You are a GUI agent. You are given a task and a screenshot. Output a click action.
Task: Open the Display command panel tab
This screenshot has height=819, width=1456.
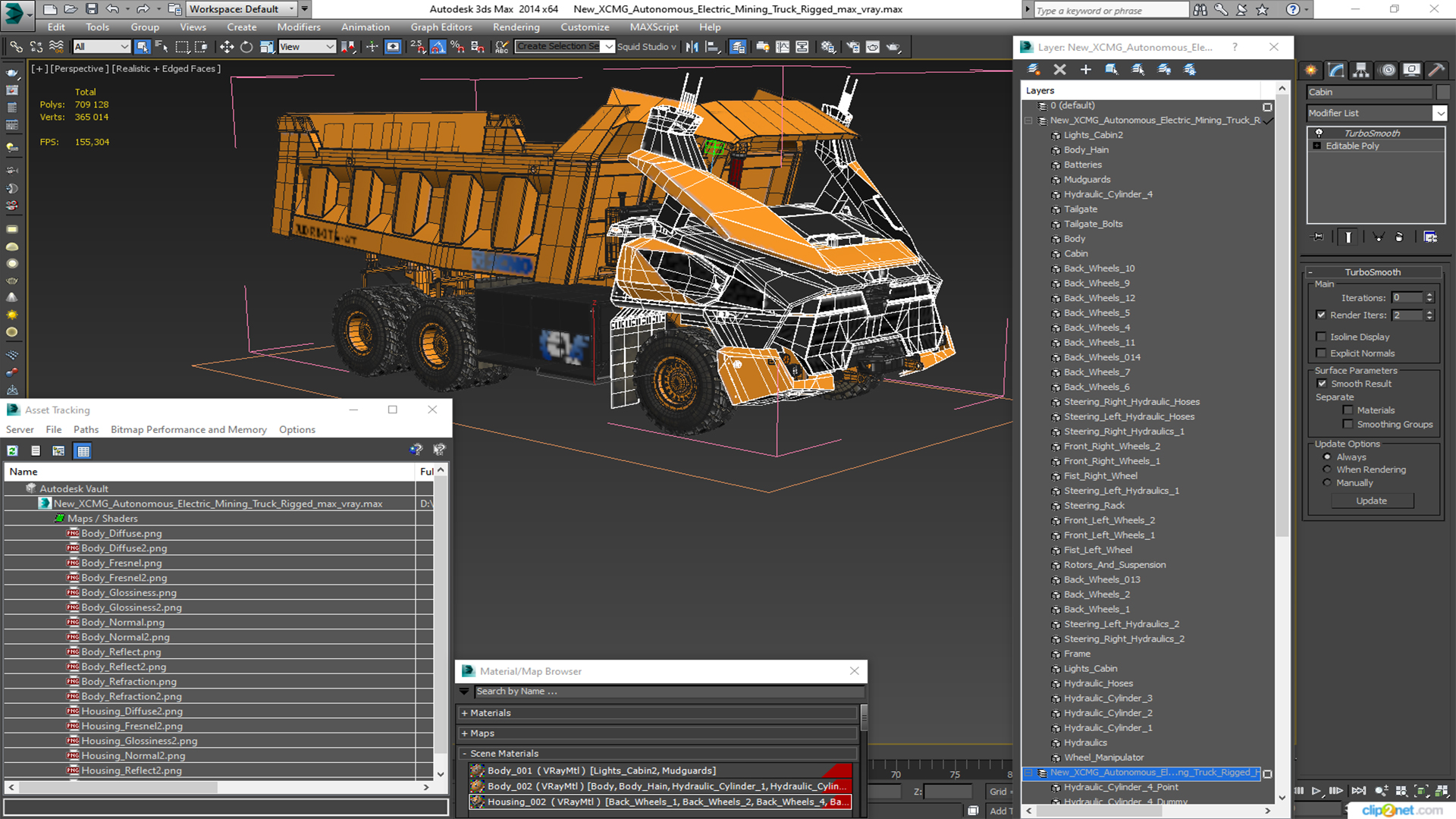coord(1411,70)
